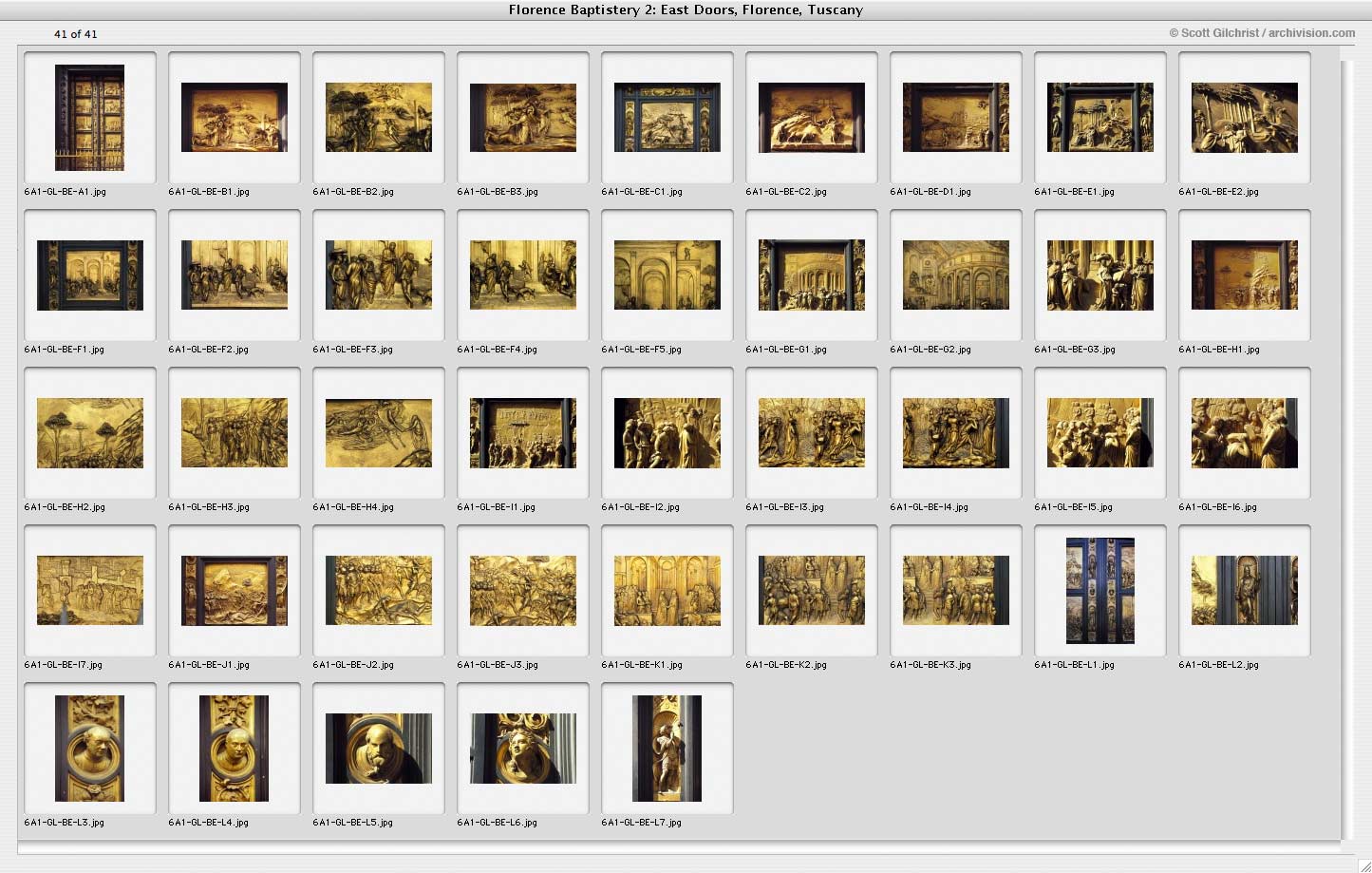The height and width of the screenshot is (873, 1372).
Task: Open the 6A1-GL-BE-G1.jpg thumbnail
Action: coord(812,275)
